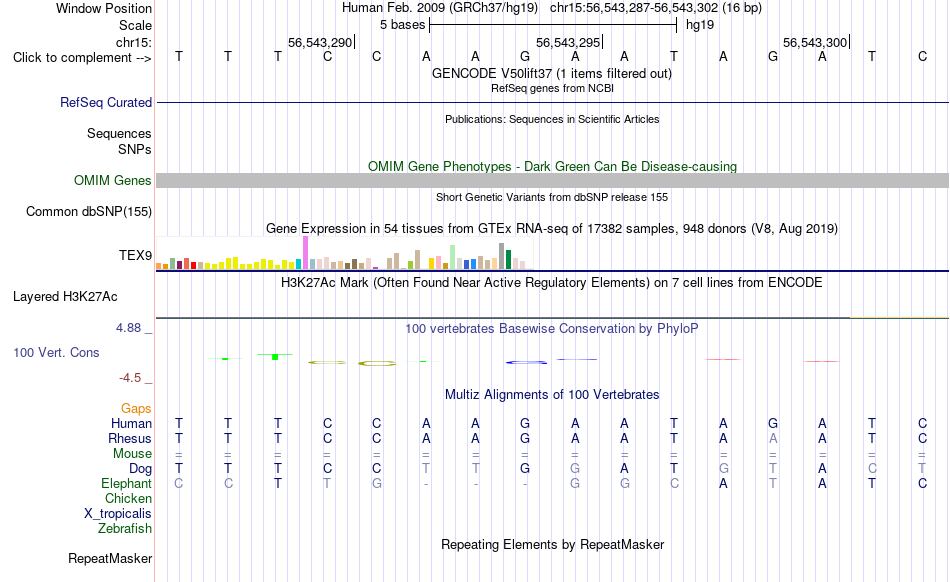Click the Dog alignment row label
Screen dimensions: 950x582
[x=141, y=469]
